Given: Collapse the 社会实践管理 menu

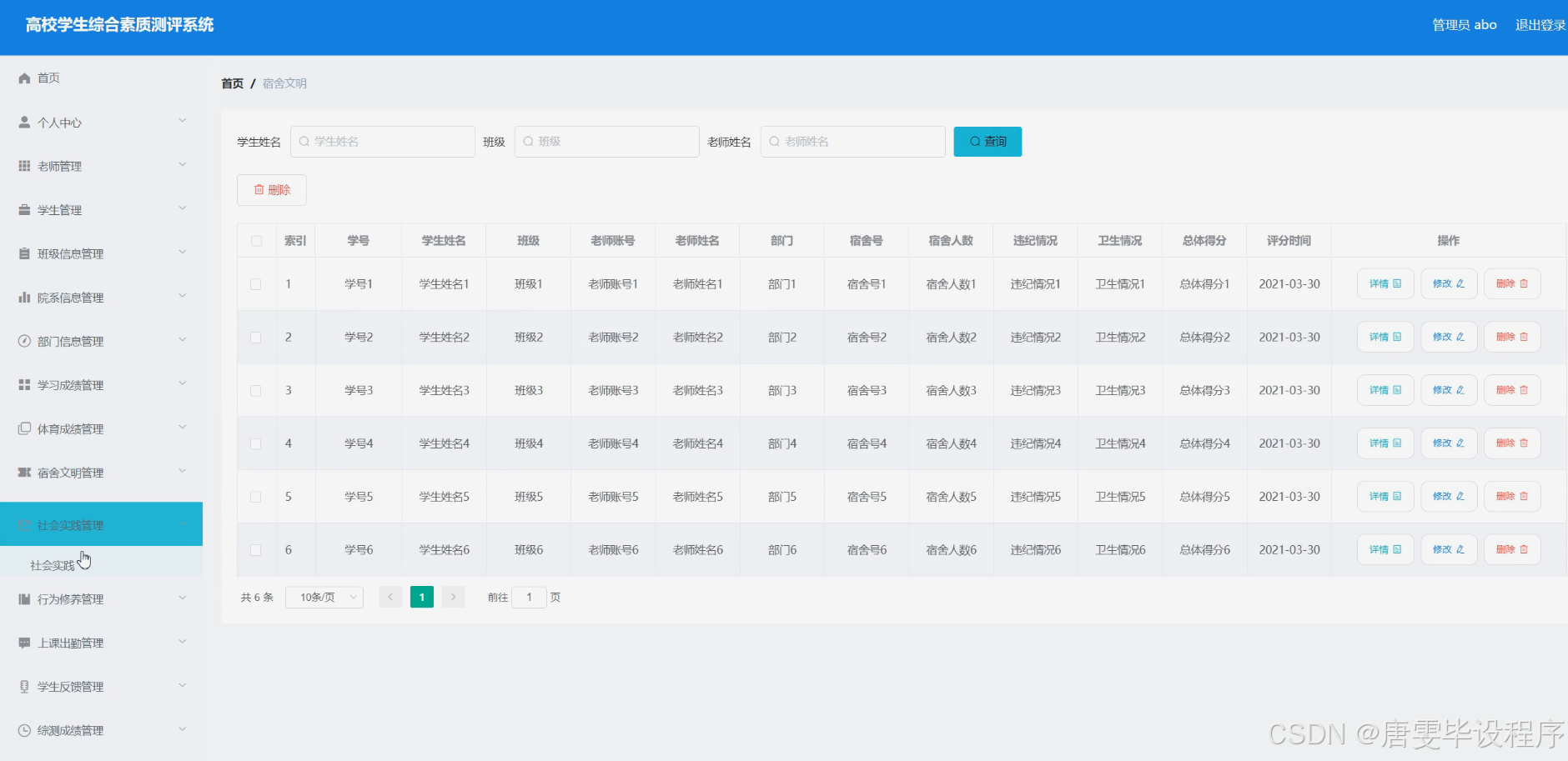Looking at the screenshot, I should [x=101, y=524].
